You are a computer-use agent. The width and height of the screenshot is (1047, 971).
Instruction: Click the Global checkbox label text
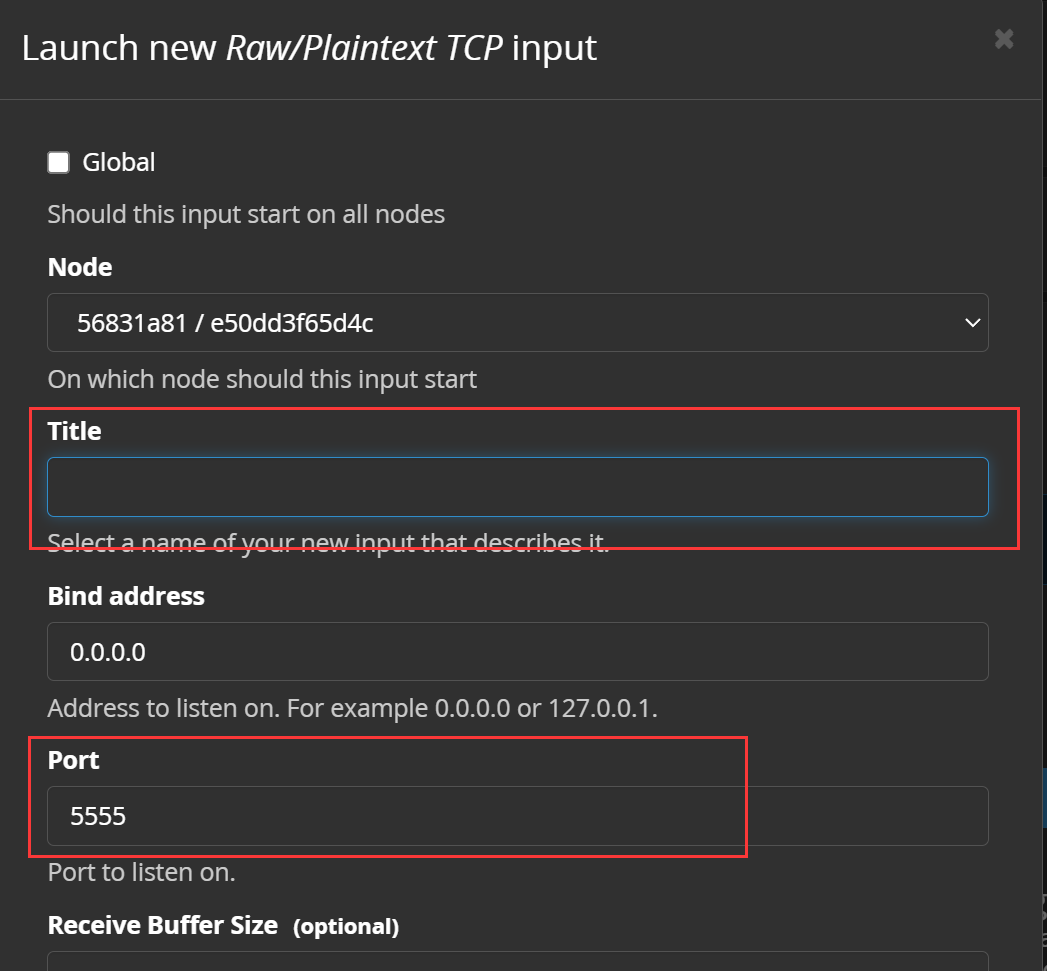tap(118, 162)
